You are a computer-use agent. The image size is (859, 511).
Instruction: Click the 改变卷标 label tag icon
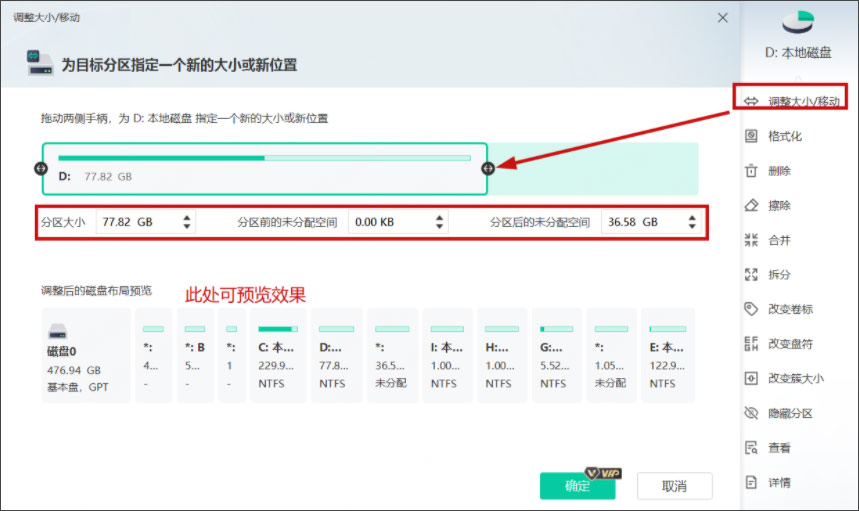751,309
